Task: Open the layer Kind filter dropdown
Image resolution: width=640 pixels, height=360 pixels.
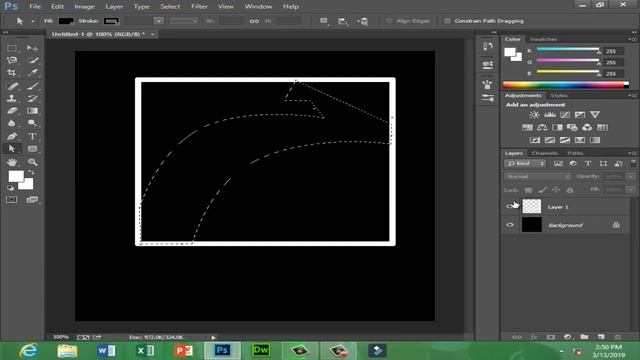Action: 525,164
